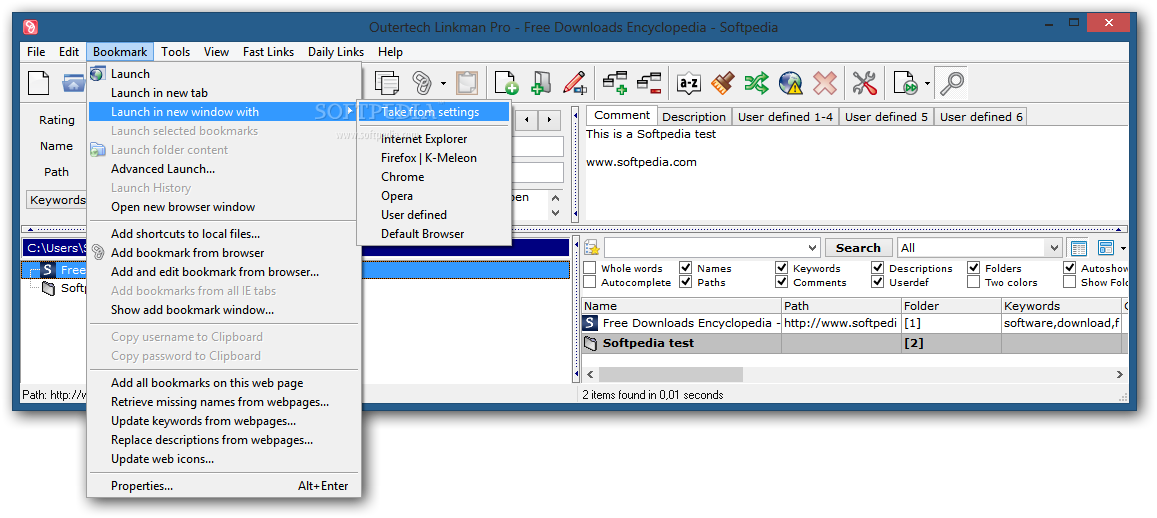Select Firefox | K-Meleon submenu entry
1157x518 pixels.
click(434, 158)
